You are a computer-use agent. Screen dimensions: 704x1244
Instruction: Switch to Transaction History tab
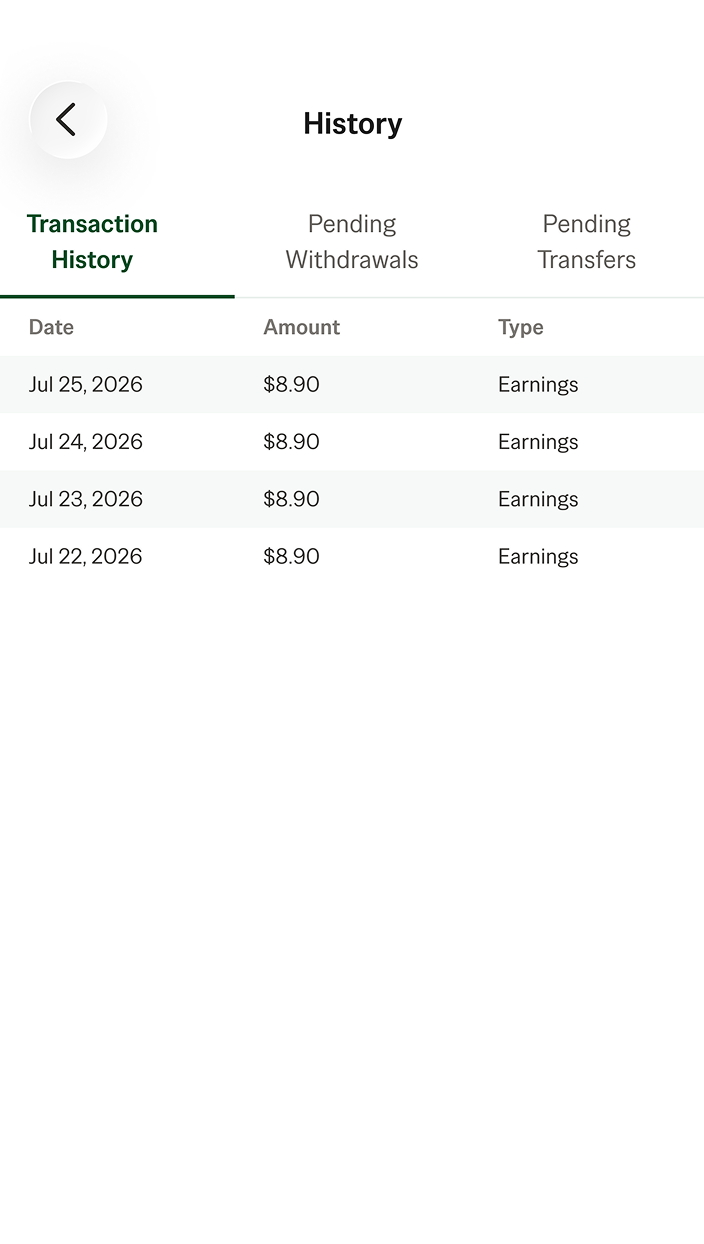coord(92,242)
